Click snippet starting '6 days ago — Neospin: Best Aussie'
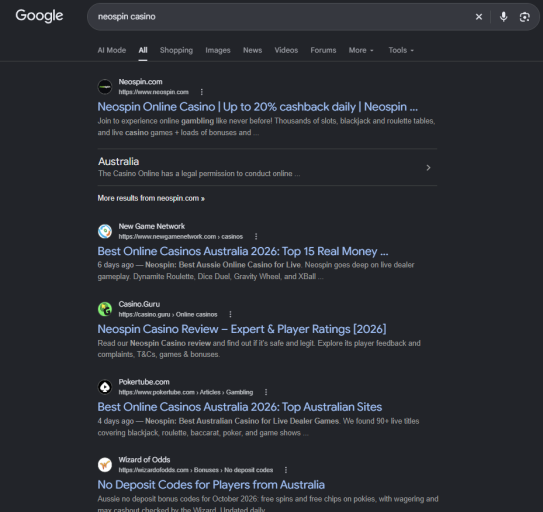The image size is (543, 512). [x=256, y=271]
